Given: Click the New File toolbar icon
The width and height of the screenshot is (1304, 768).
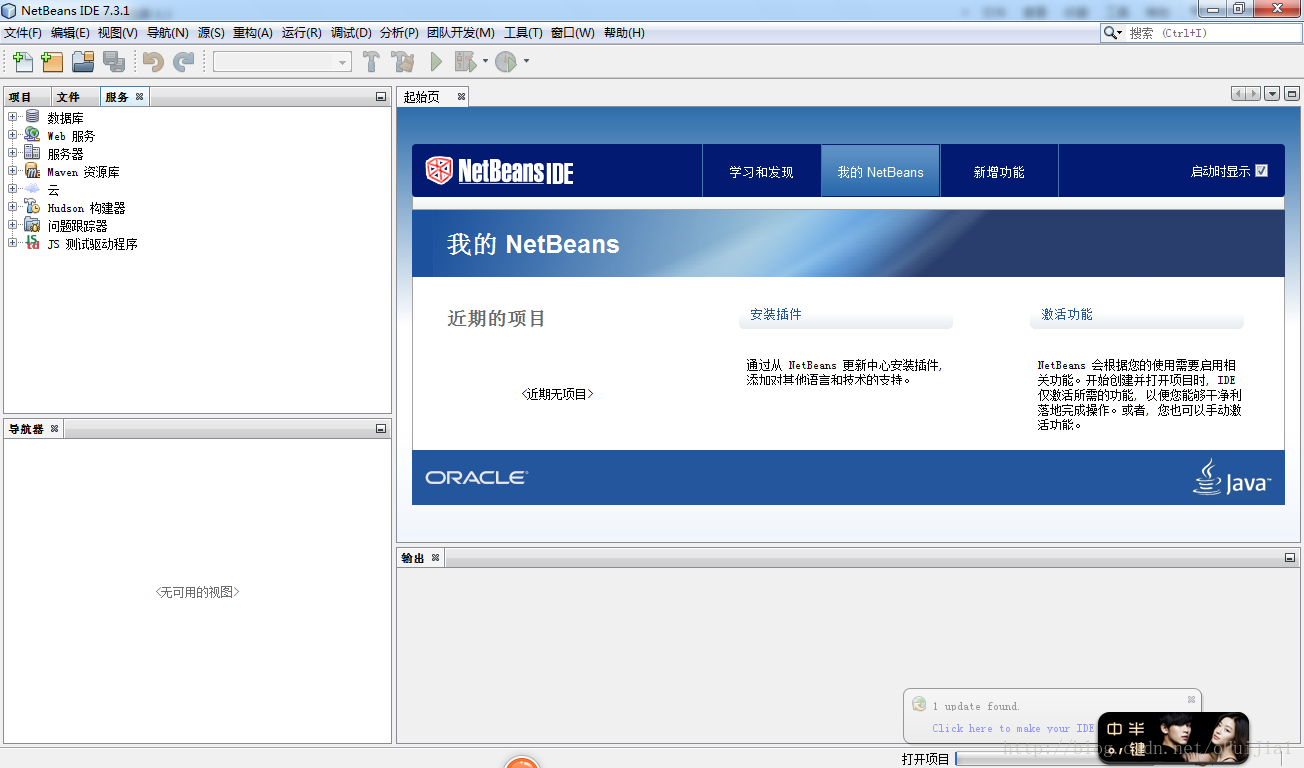Looking at the screenshot, I should coord(22,62).
